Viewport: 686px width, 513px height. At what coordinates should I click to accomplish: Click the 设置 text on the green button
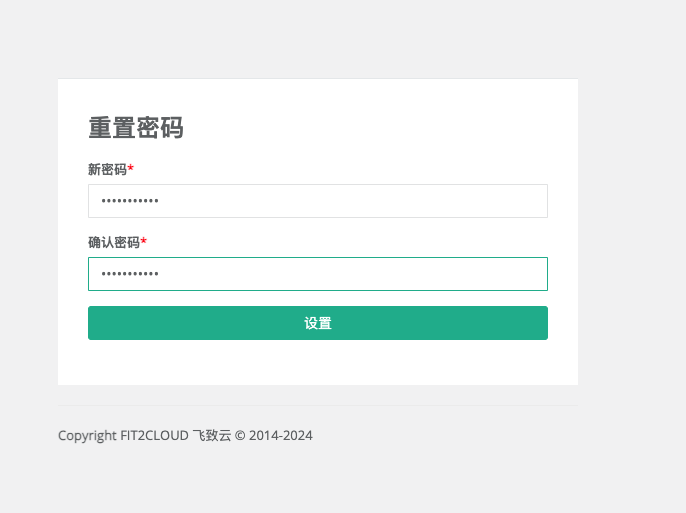tap(318, 323)
